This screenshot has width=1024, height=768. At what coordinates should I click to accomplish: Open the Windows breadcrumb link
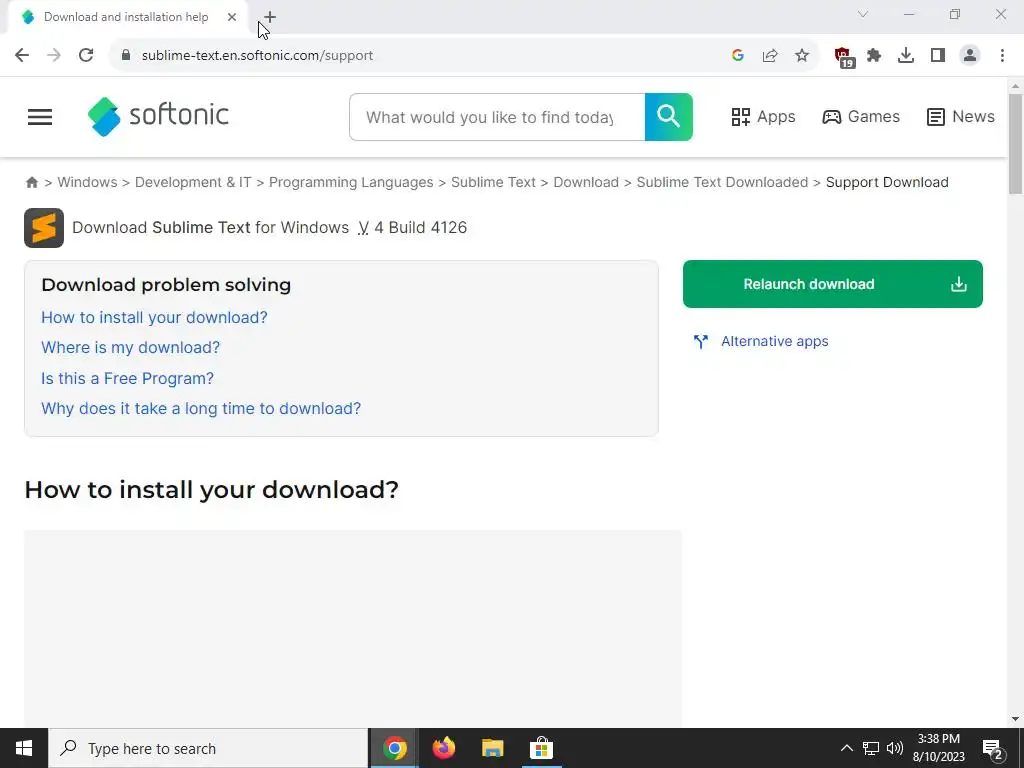(x=88, y=182)
